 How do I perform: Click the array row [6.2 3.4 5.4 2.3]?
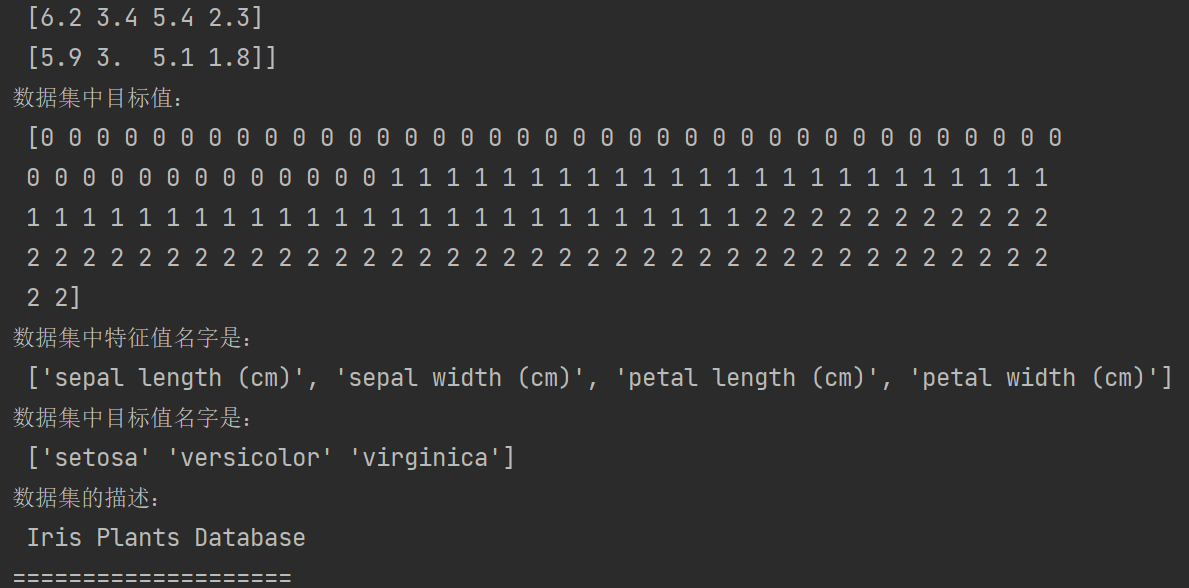(145, 17)
